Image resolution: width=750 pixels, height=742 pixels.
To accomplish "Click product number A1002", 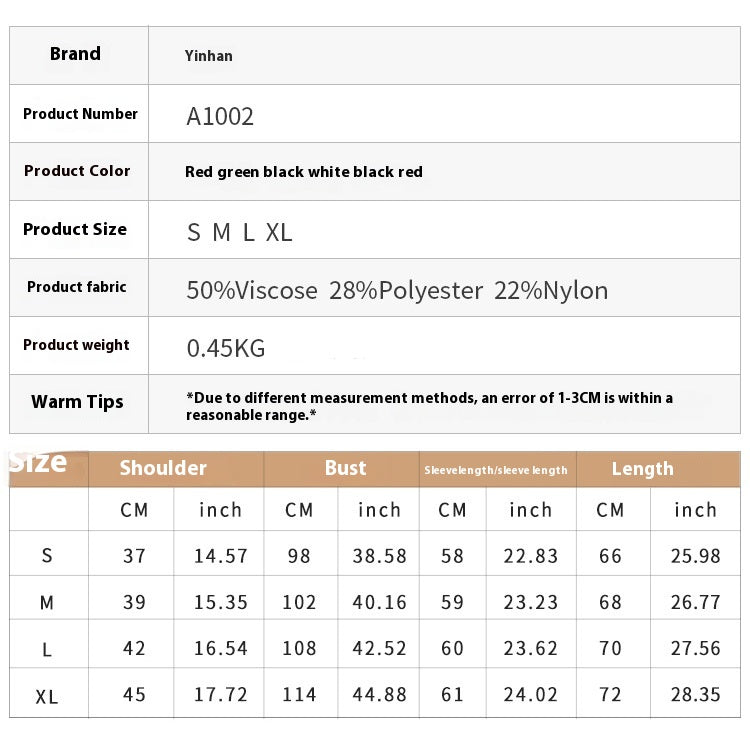I will pos(220,116).
